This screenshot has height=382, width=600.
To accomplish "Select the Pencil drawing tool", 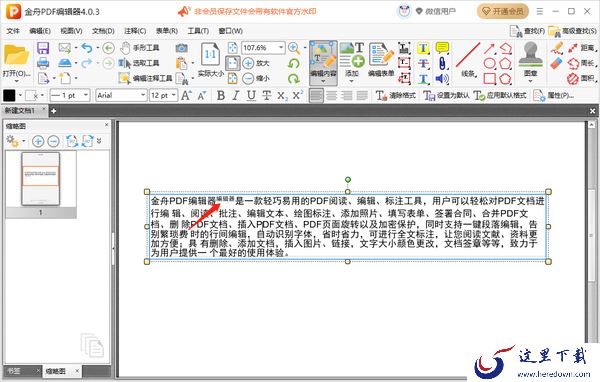I will pyautogui.click(x=557, y=48).
